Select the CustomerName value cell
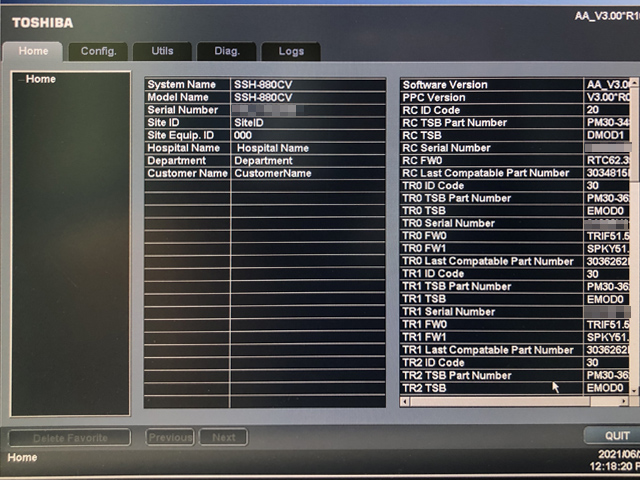 pos(308,173)
